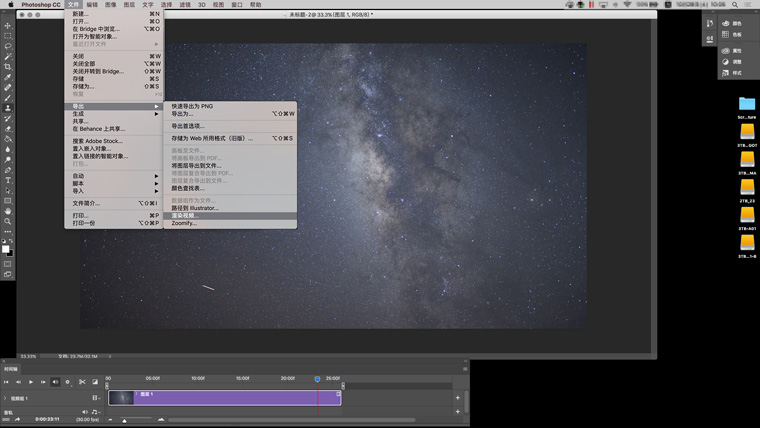
Task: Open the 属性 properties panel
Action: 731,51
